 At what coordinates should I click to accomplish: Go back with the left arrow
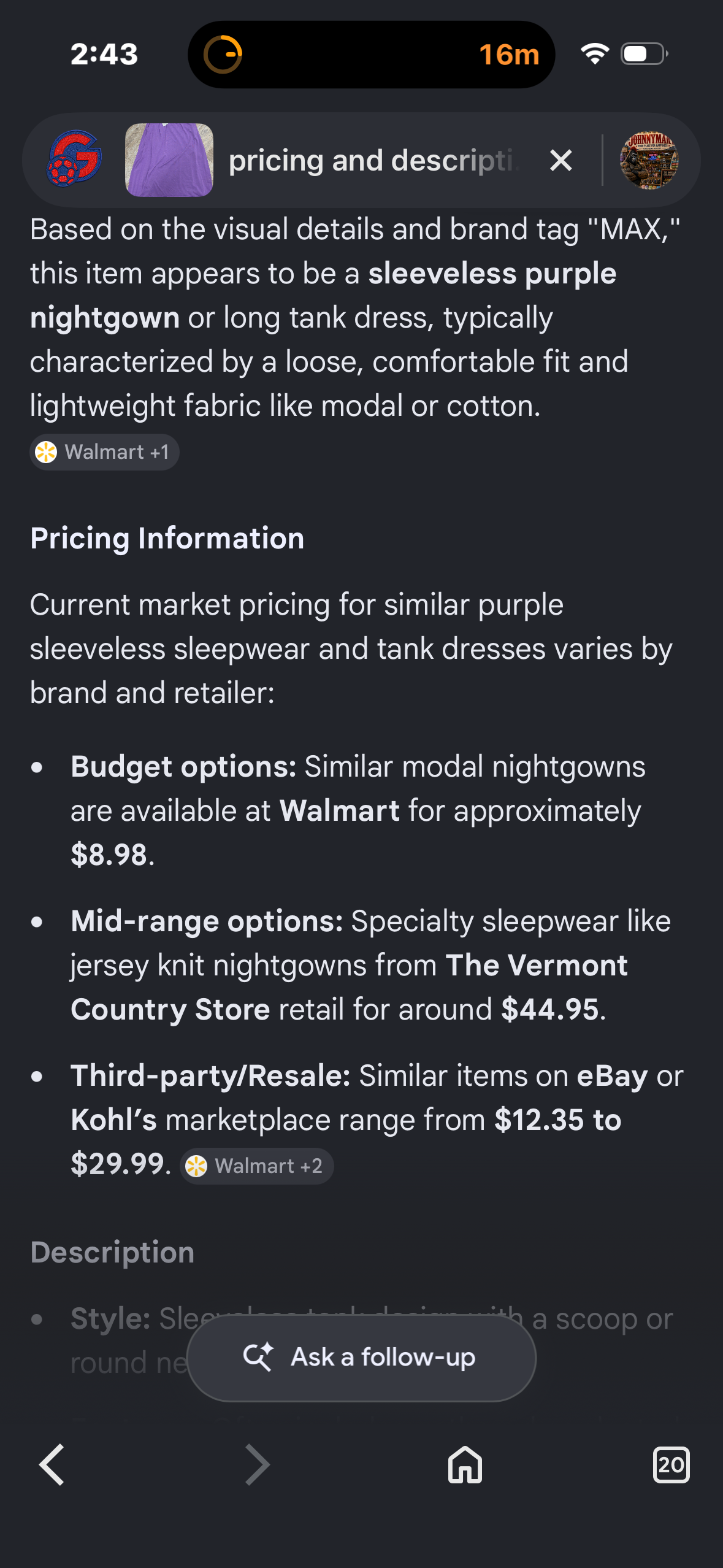(52, 1464)
